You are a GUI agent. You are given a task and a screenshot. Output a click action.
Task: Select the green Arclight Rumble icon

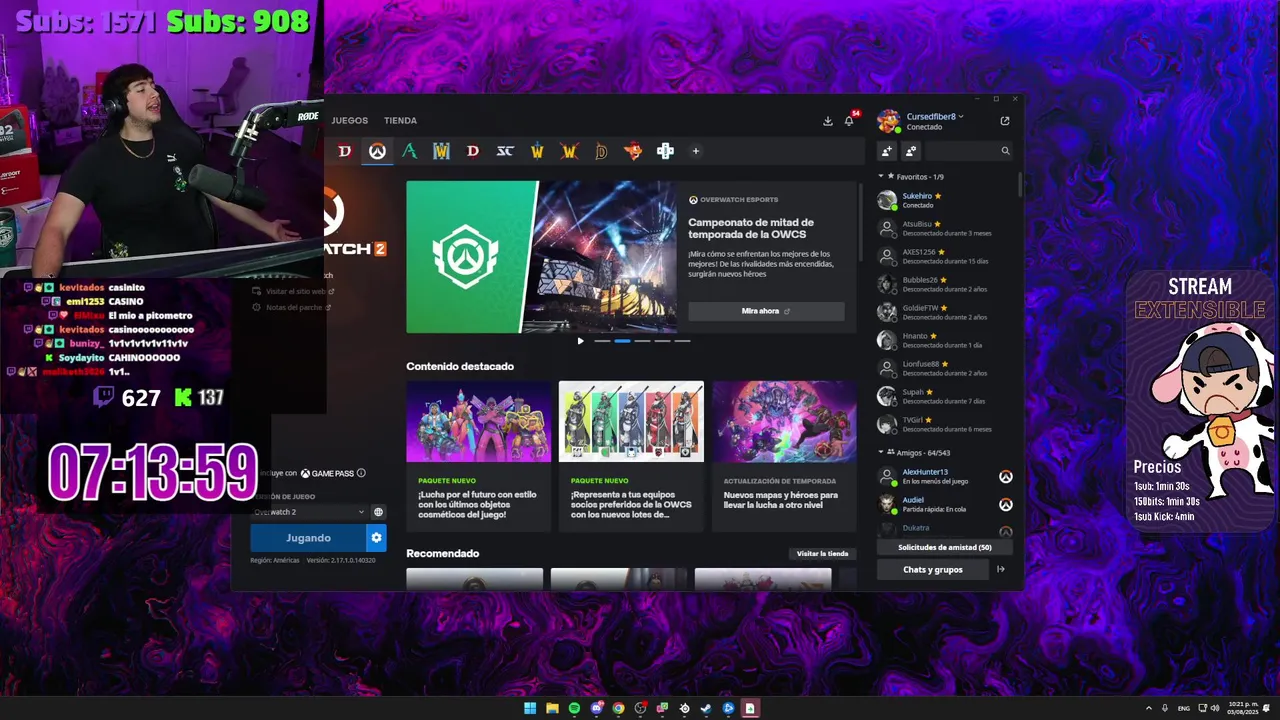(409, 151)
